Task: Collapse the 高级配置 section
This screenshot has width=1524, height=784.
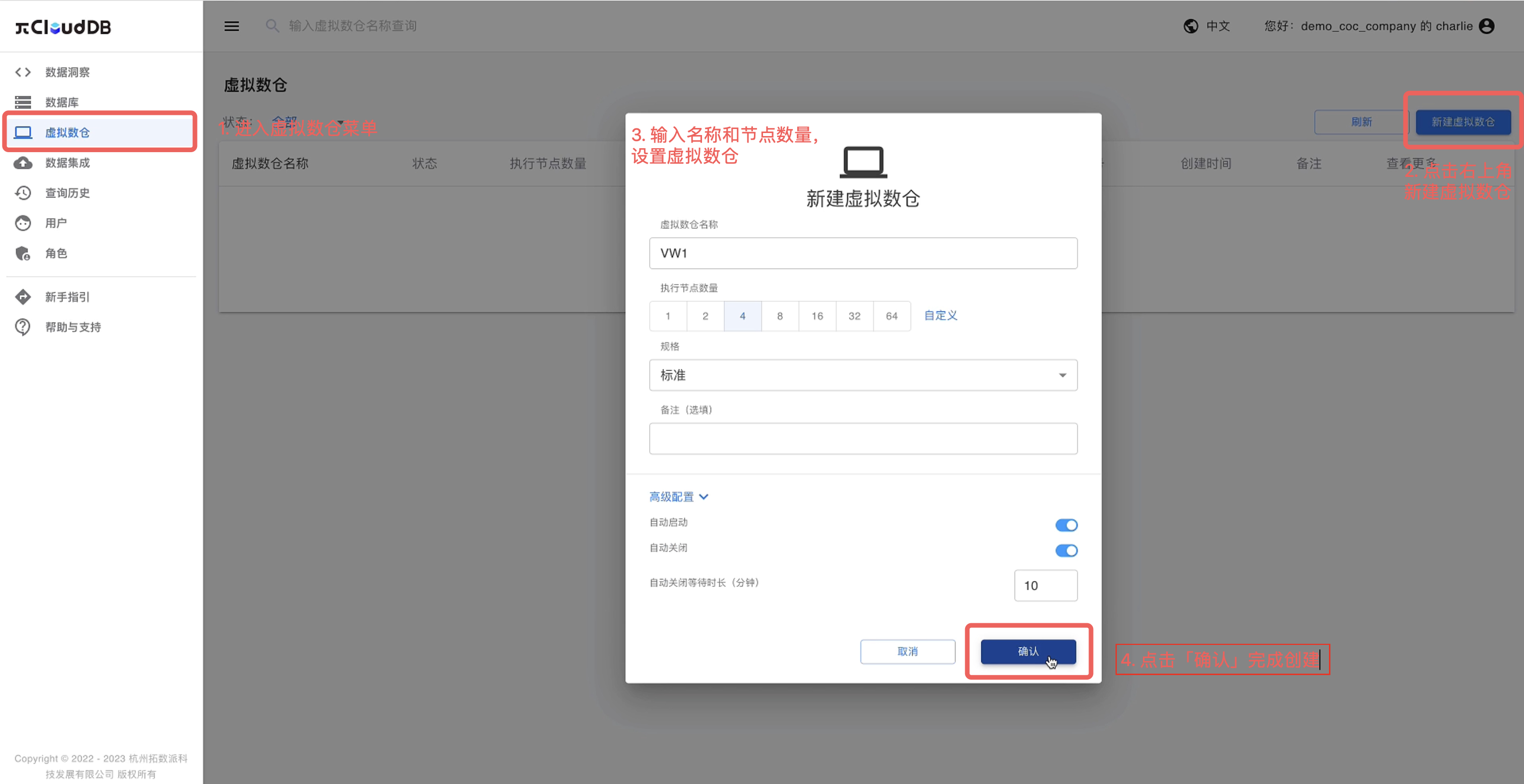Action: click(x=678, y=496)
